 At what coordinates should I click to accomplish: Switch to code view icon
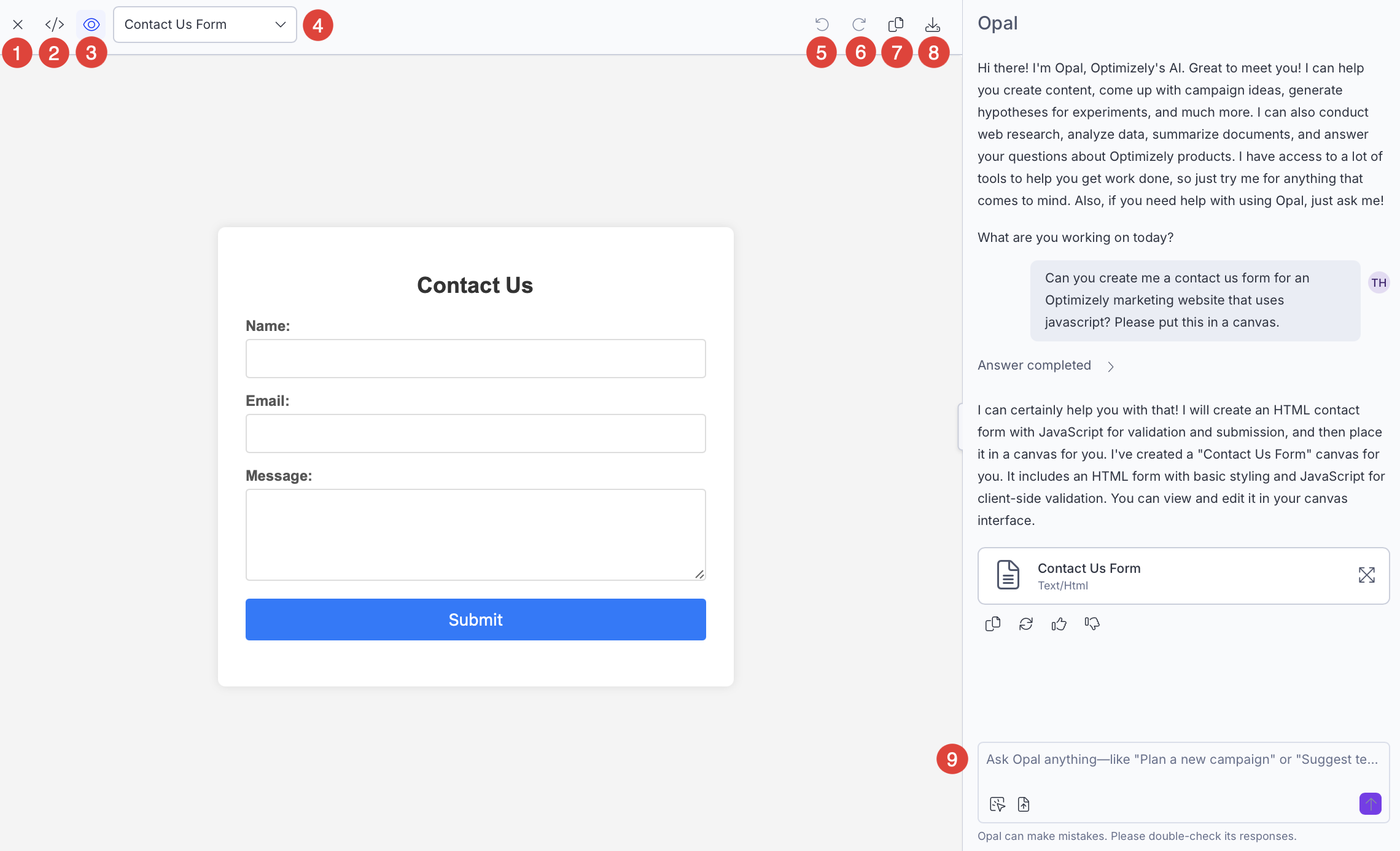55,25
